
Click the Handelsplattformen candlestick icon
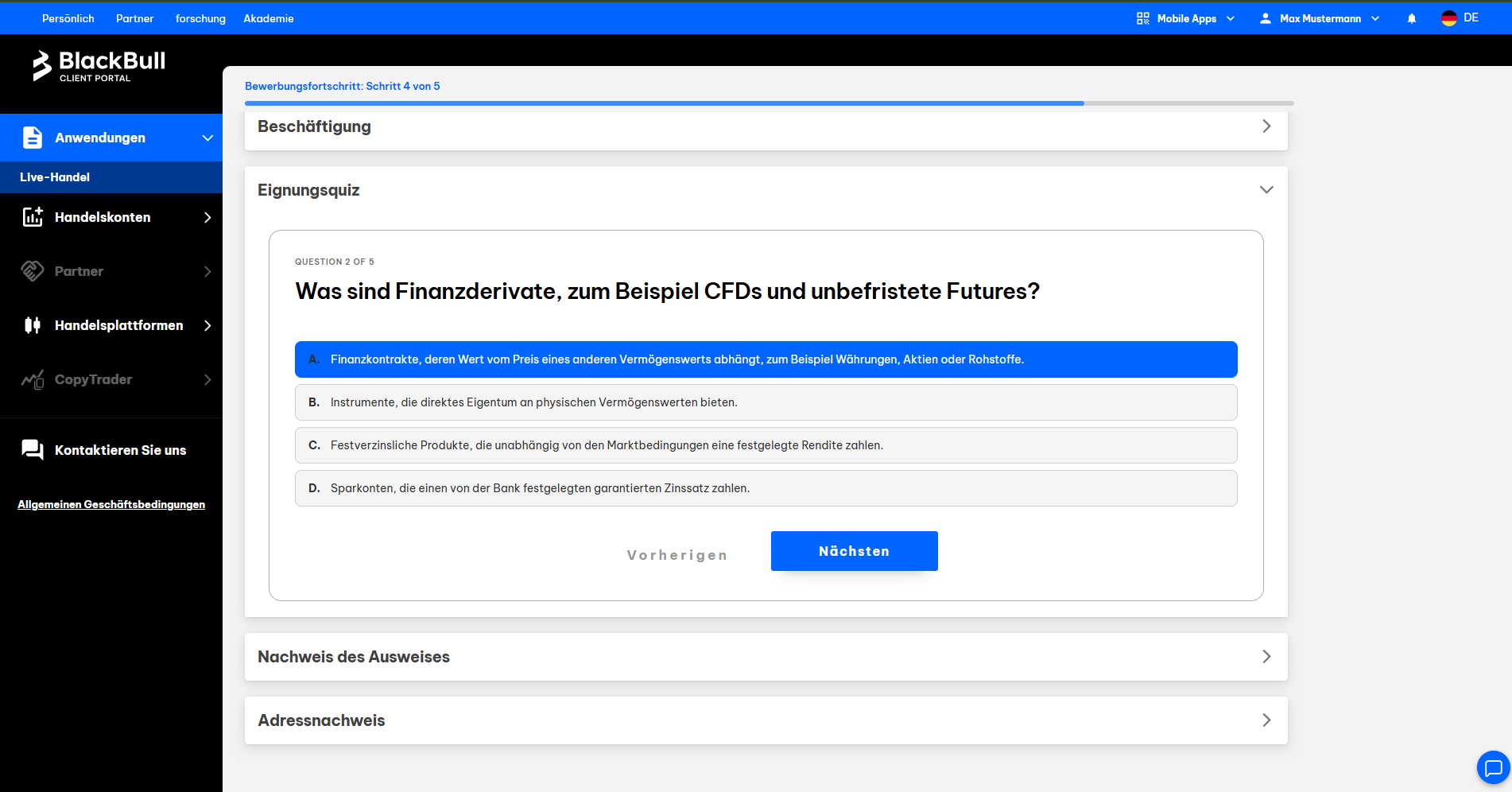click(33, 325)
